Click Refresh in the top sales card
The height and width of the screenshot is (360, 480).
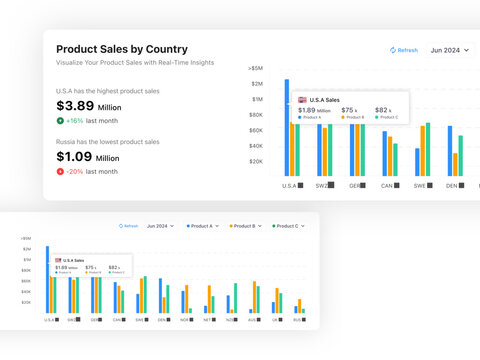pos(404,50)
